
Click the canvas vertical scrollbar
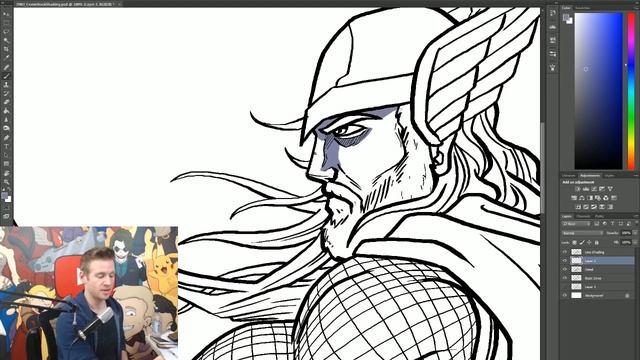click(542, 167)
